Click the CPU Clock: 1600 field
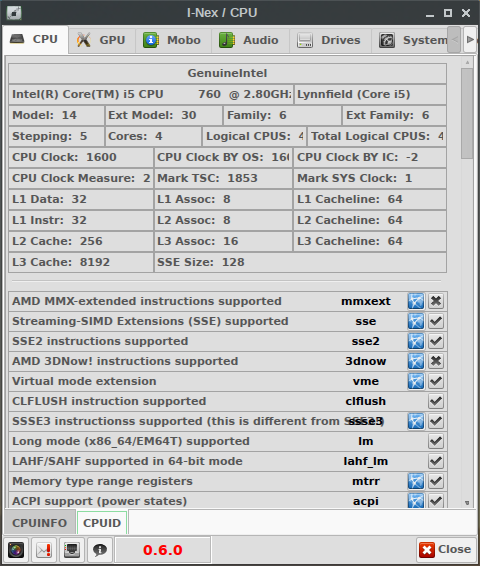Image resolution: width=480 pixels, height=566 pixels. 81,157
